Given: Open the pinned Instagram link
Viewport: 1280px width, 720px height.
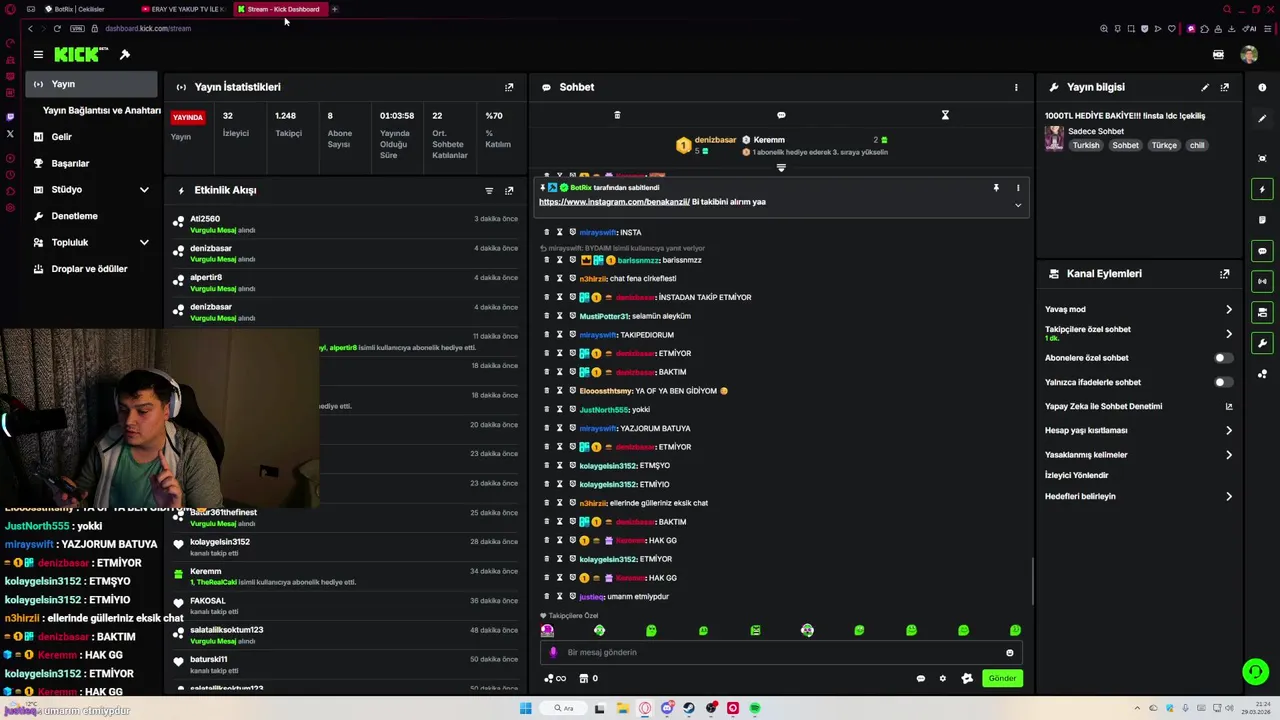Looking at the screenshot, I should coord(614,202).
